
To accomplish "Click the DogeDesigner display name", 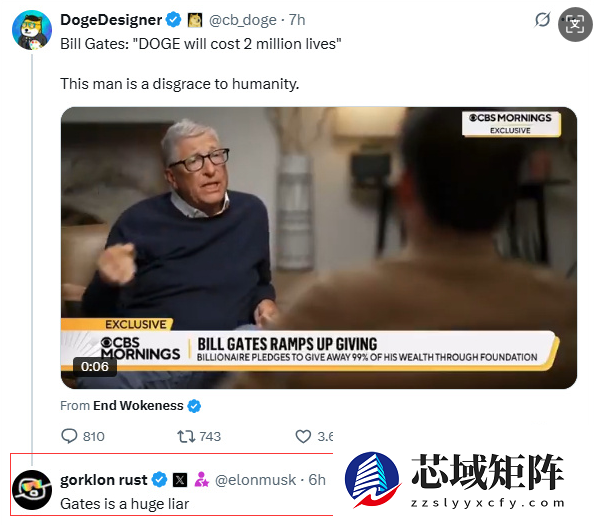I will [111, 20].
